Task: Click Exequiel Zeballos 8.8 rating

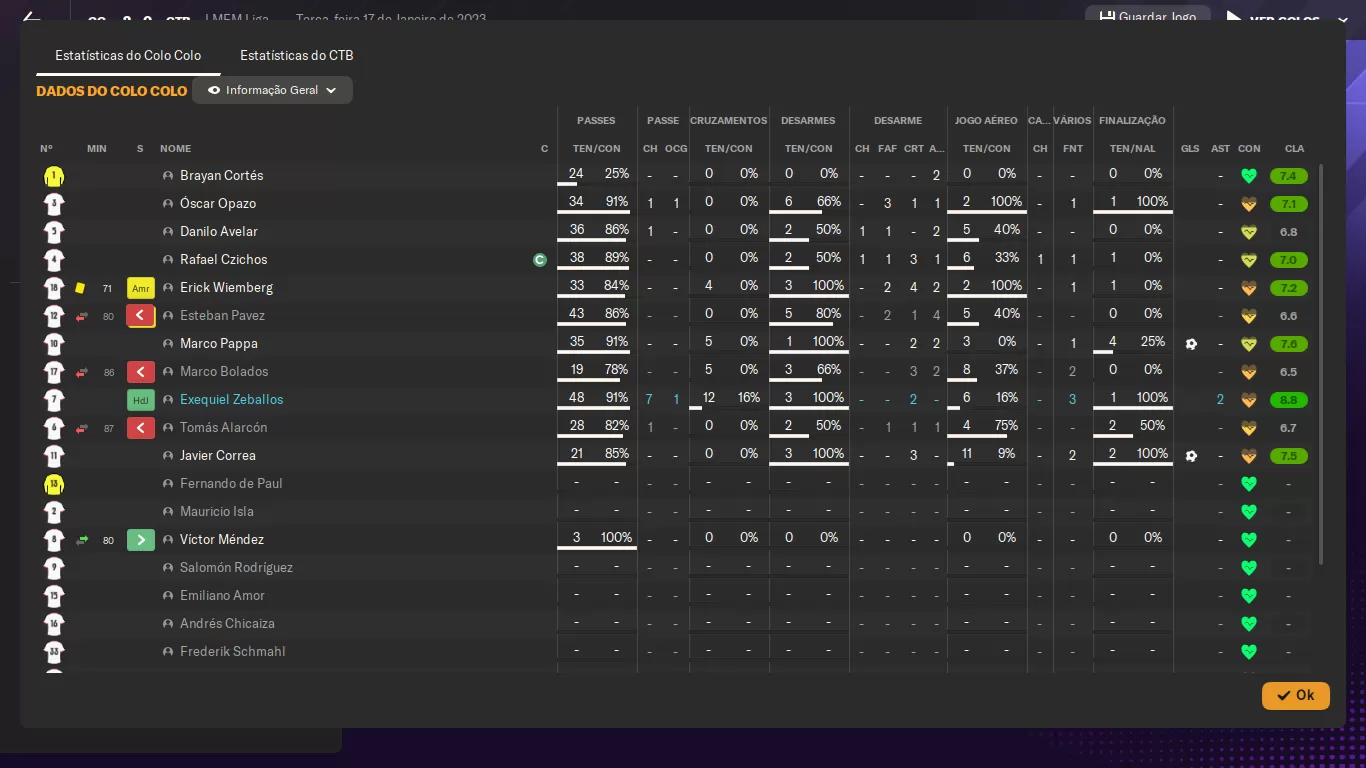Action: [1288, 400]
